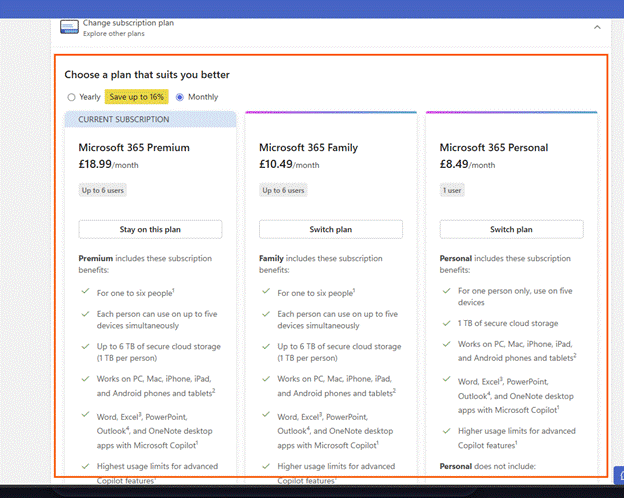
Task: Click Switch plan under Microsoft 365 Family
Action: pos(331,229)
